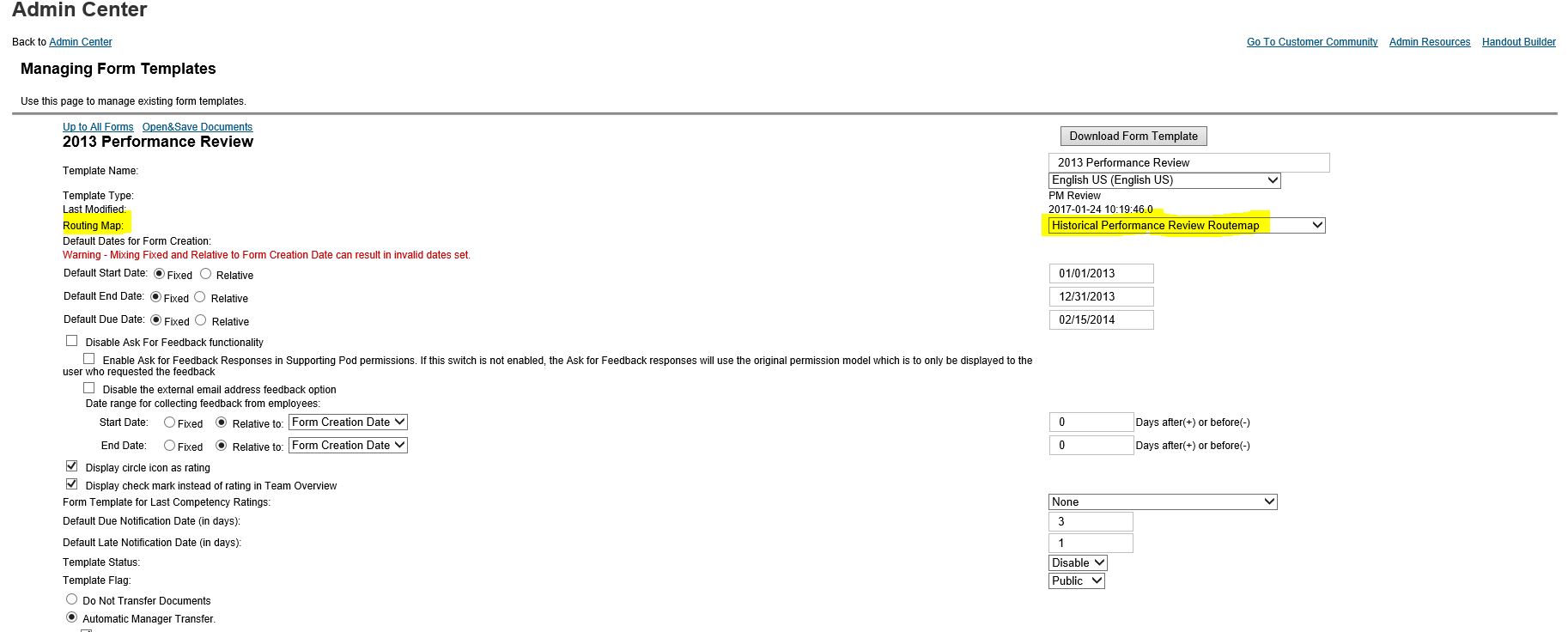Viewport: 1568px width, 632px height.
Task: Check Disable Ask For Feedback functionality
Action: pyautogui.click(x=72, y=341)
